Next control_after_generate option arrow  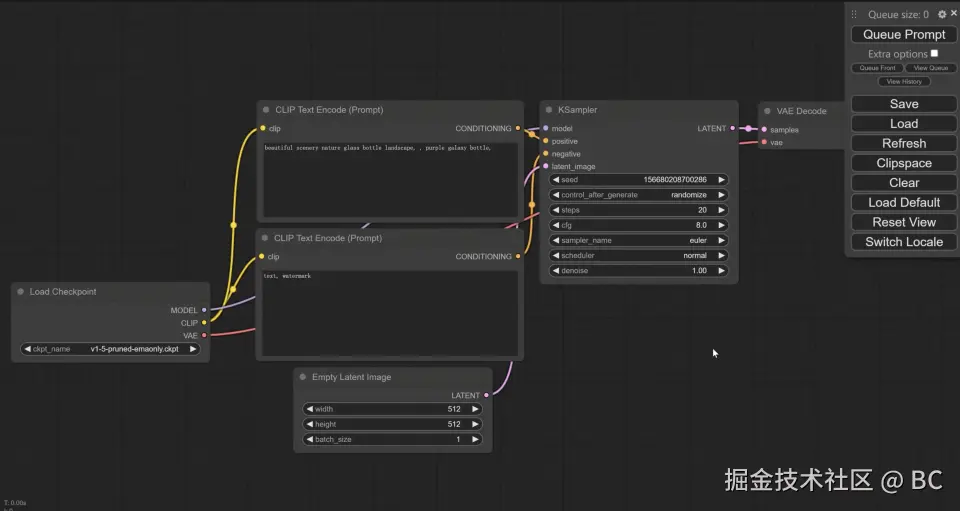721,195
